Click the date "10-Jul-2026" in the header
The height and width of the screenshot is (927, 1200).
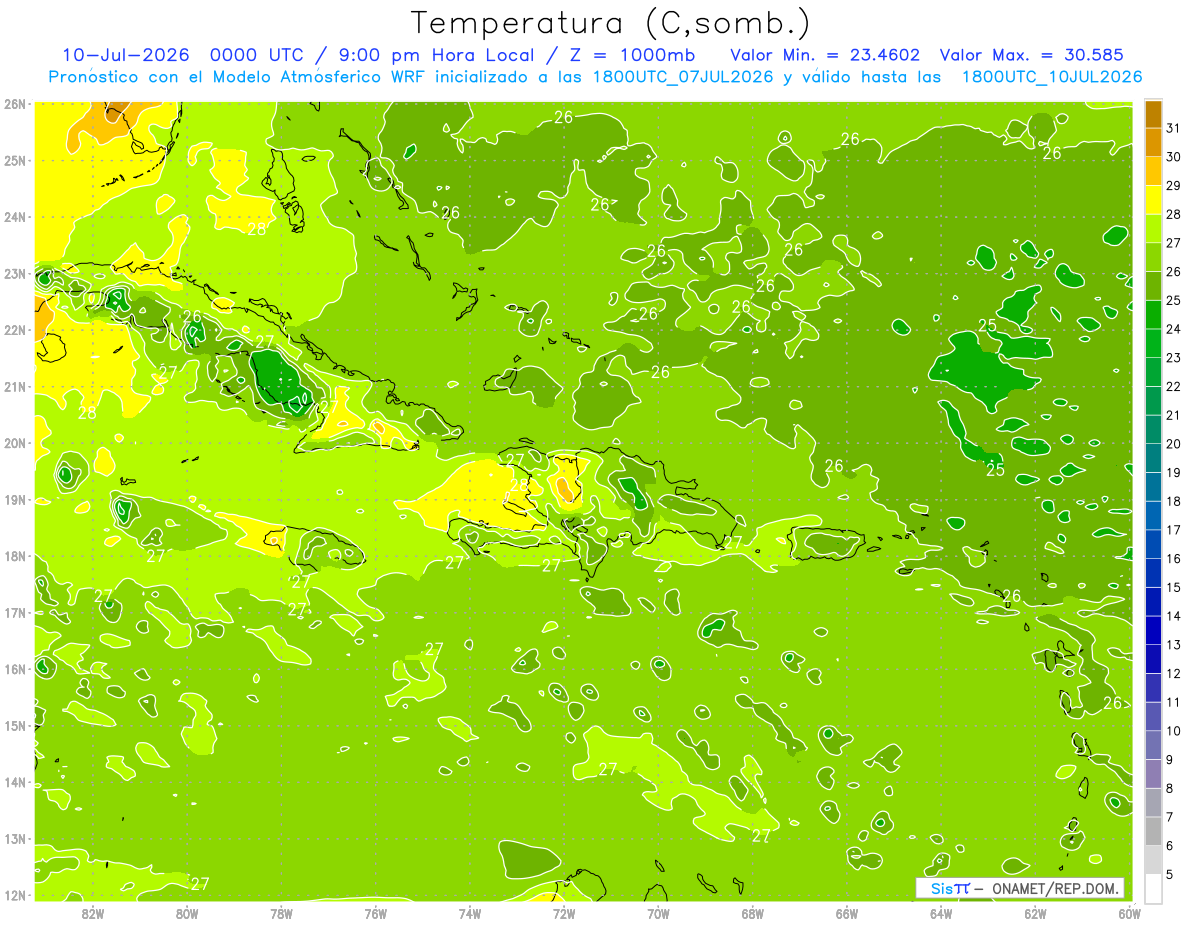click(124, 55)
